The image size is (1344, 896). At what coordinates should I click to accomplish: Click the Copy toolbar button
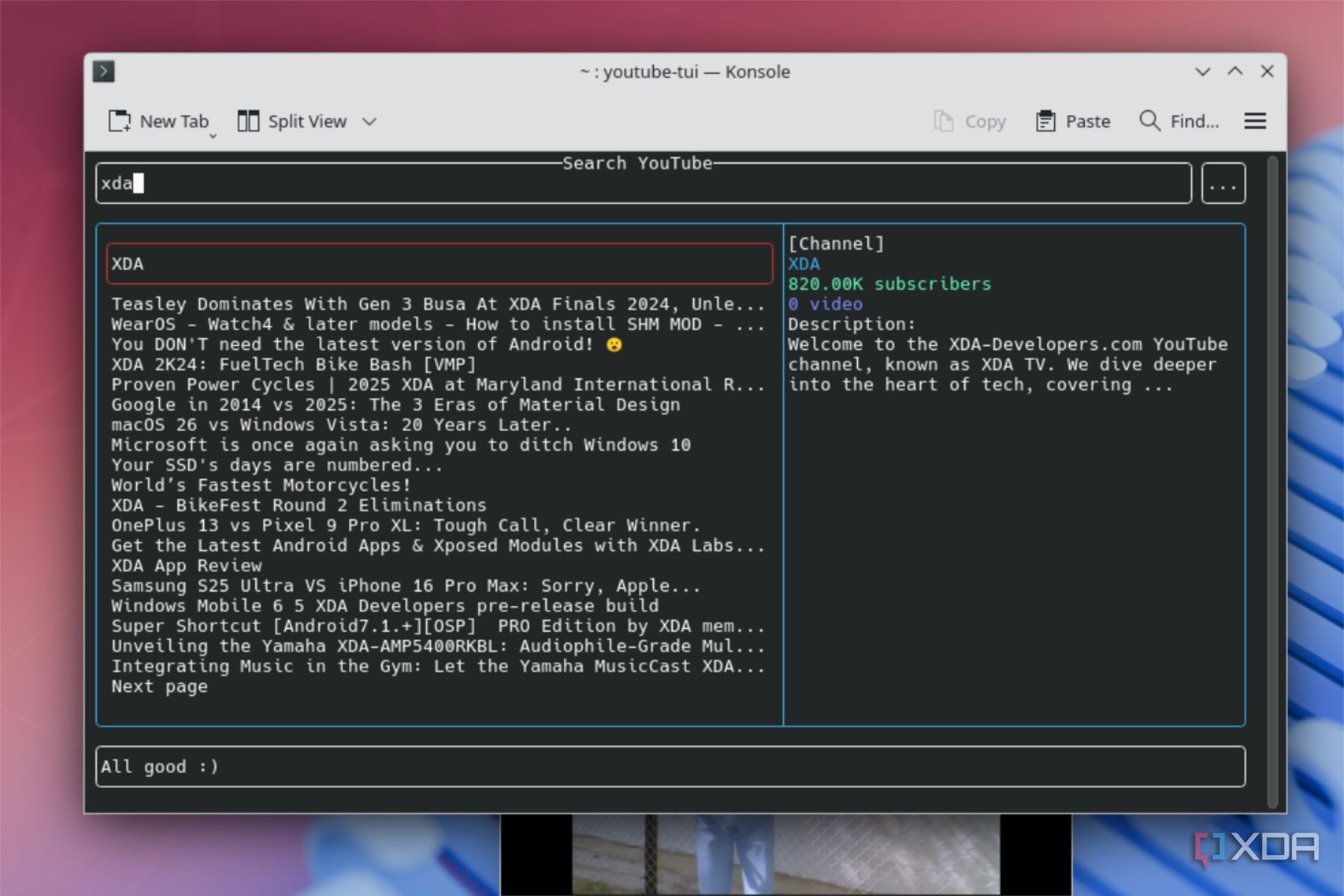click(x=970, y=121)
